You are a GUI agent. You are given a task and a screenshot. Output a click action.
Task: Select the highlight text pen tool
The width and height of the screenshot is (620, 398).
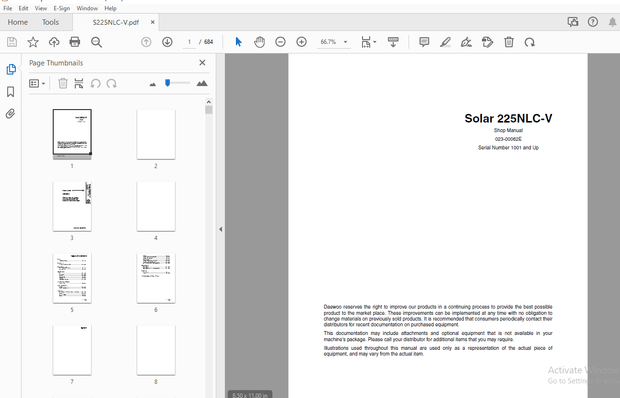pos(446,42)
